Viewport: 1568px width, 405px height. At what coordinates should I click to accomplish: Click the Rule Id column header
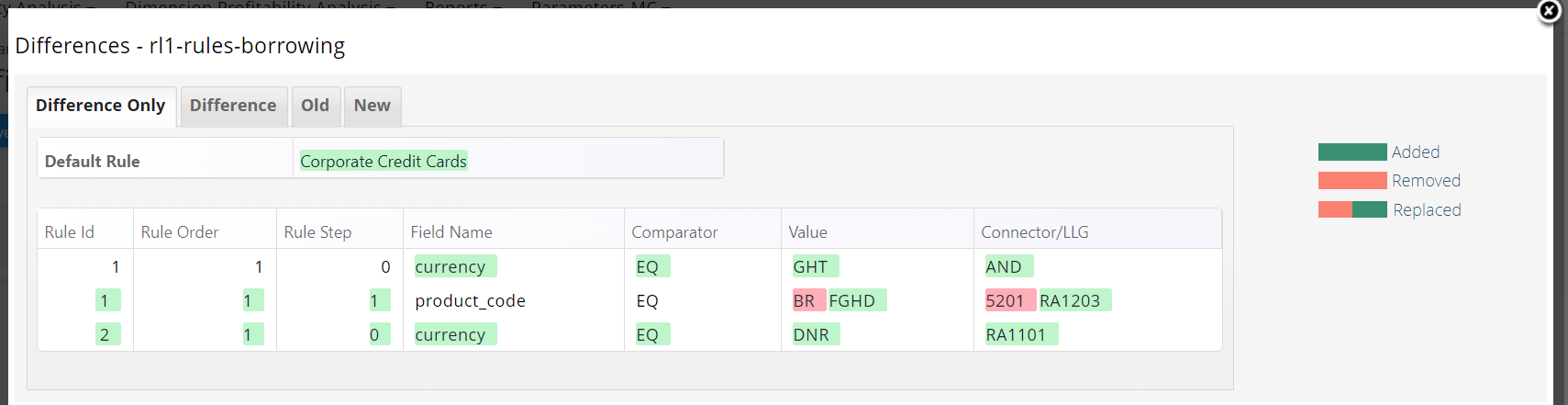[70, 232]
